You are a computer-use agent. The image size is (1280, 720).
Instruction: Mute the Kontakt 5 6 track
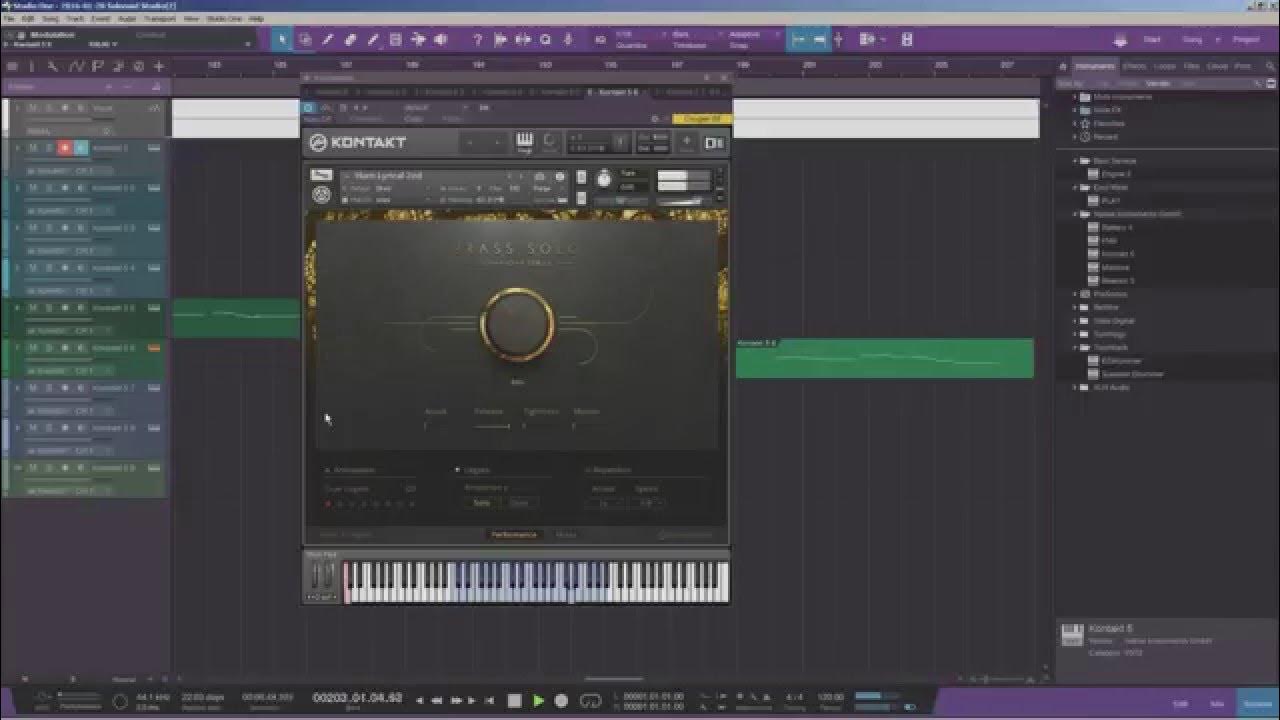pyautogui.click(x=32, y=348)
